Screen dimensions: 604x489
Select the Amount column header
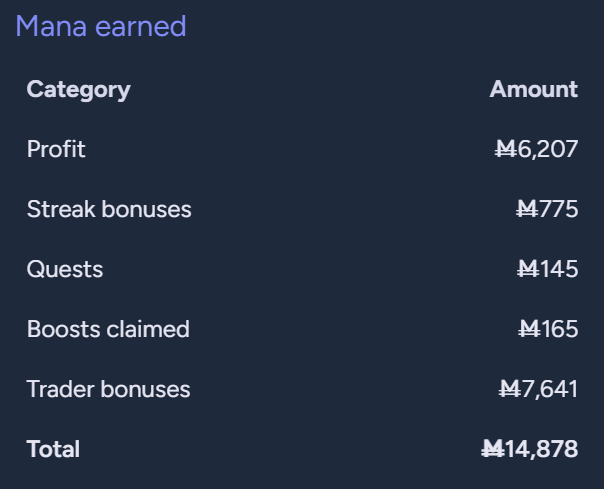click(534, 89)
